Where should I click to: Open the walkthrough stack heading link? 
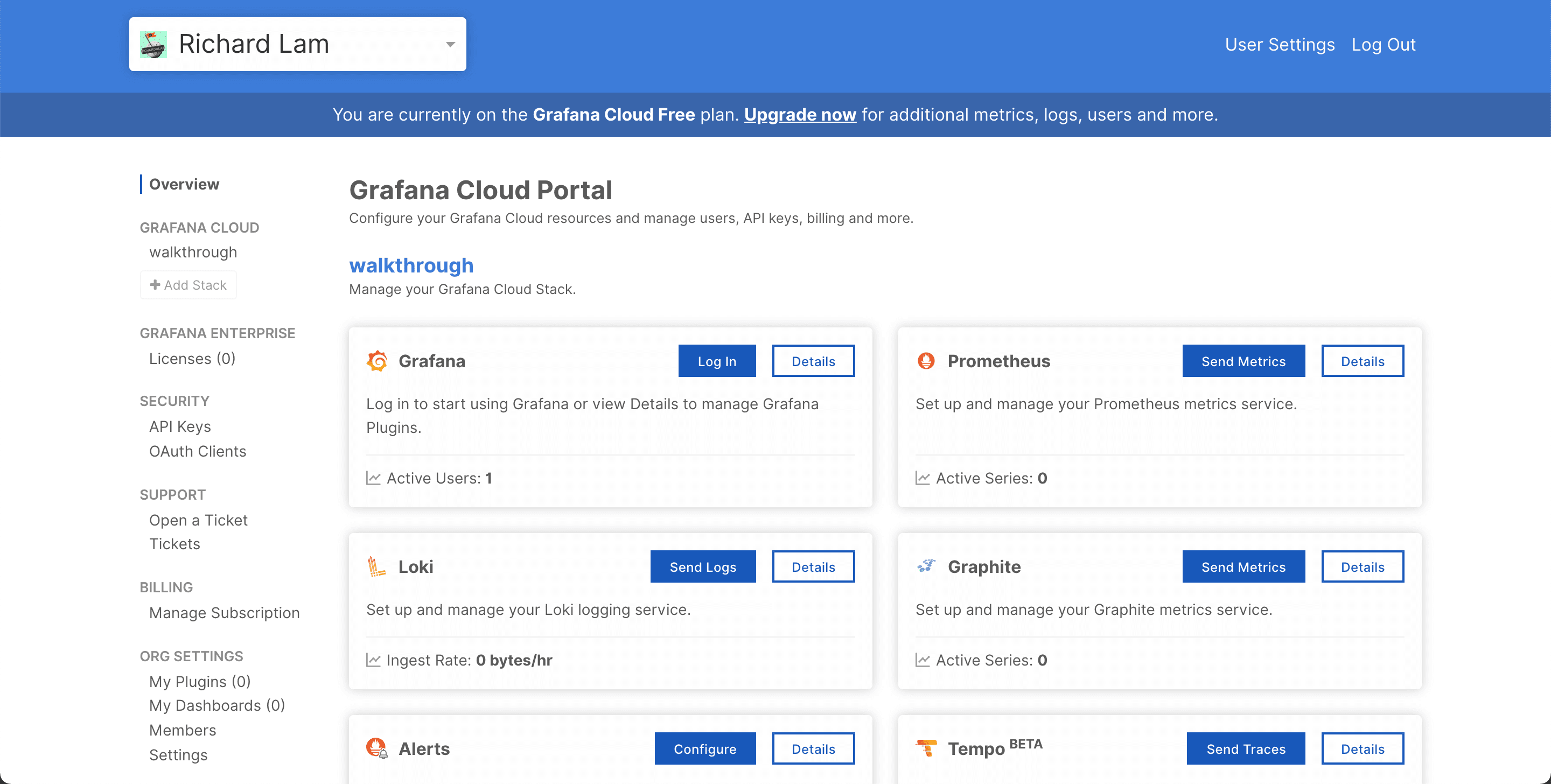[411, 265]
